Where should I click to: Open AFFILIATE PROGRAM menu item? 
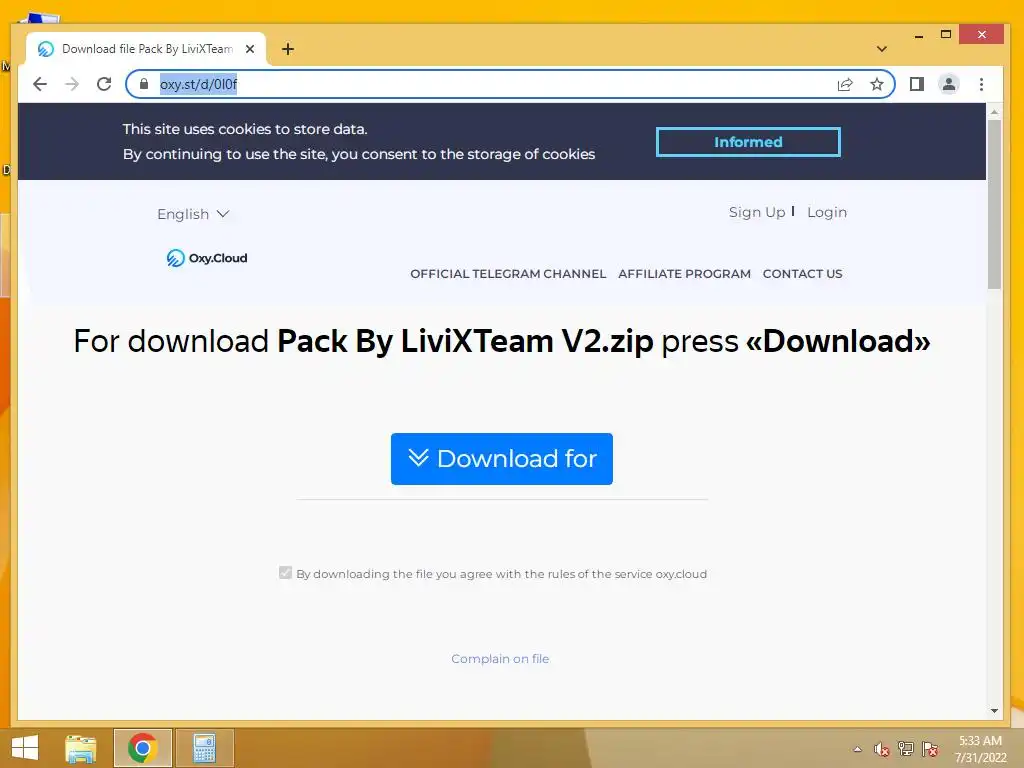[x=684, y=274]
